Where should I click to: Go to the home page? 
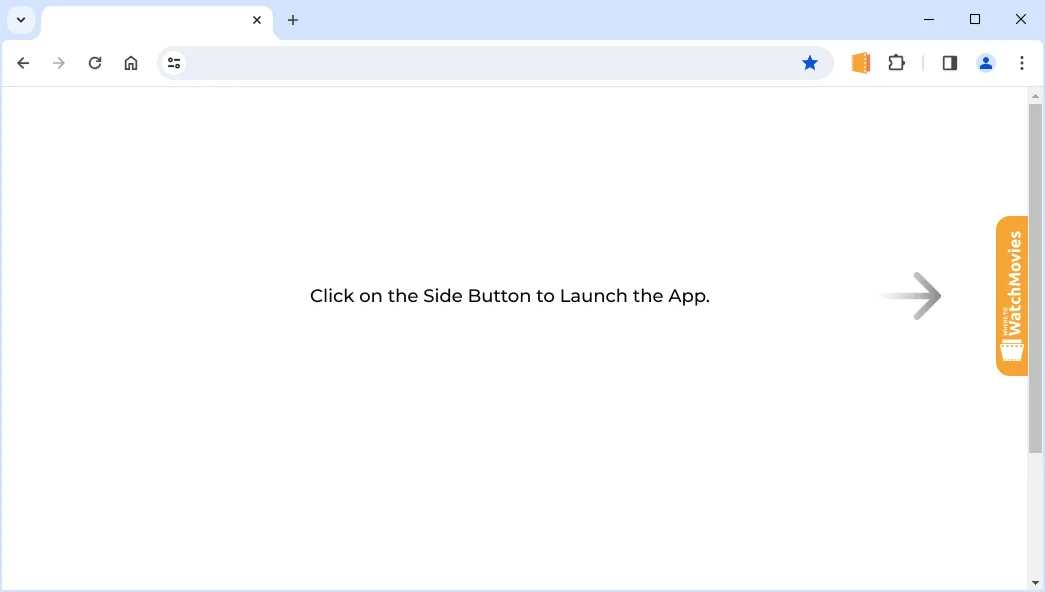131,63
